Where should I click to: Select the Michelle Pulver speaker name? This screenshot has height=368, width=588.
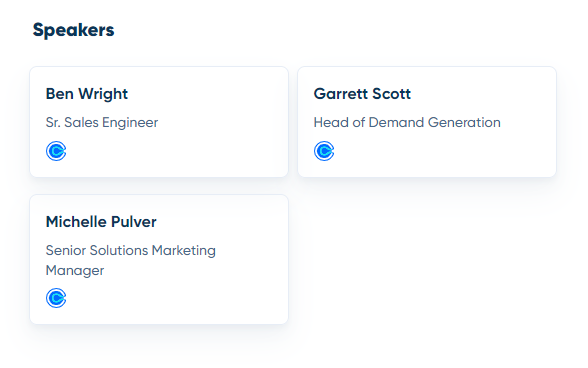[101, 222]
